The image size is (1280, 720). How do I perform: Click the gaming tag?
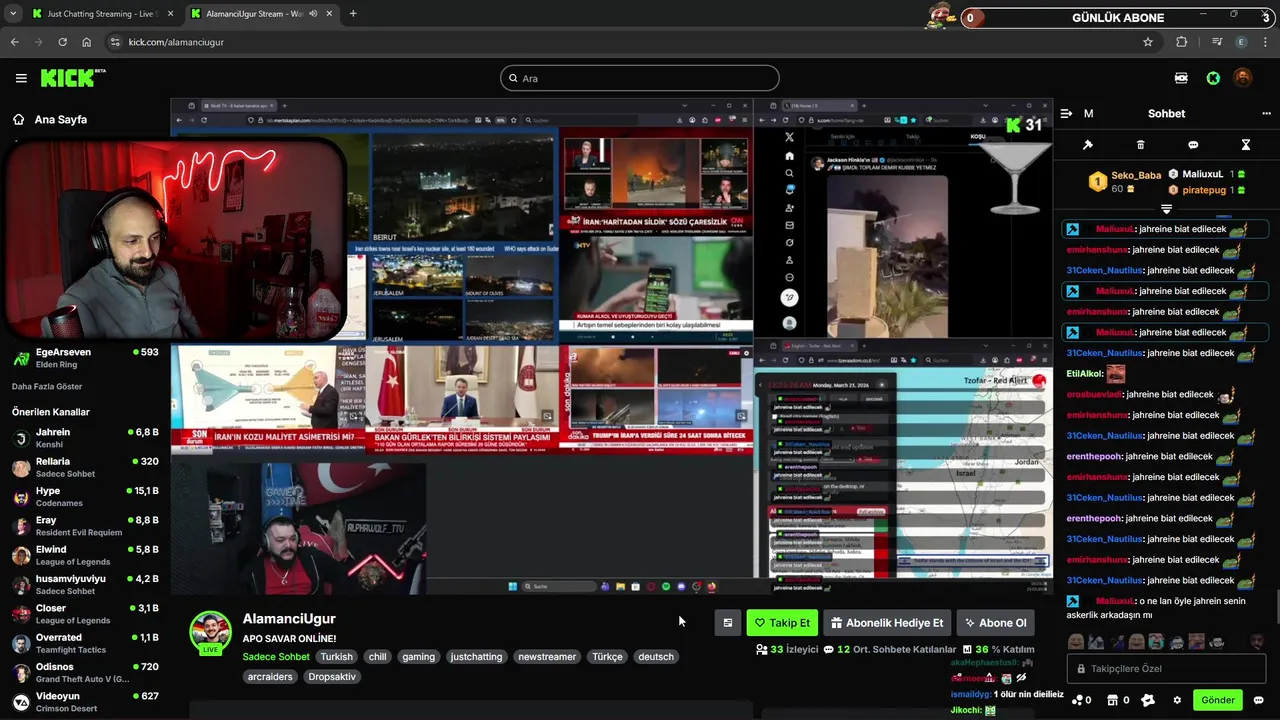click(x=418, y=657)
